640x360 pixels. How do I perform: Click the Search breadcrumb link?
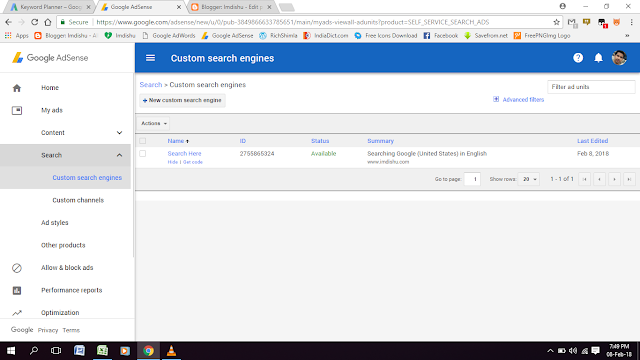(x=151, y=84)
